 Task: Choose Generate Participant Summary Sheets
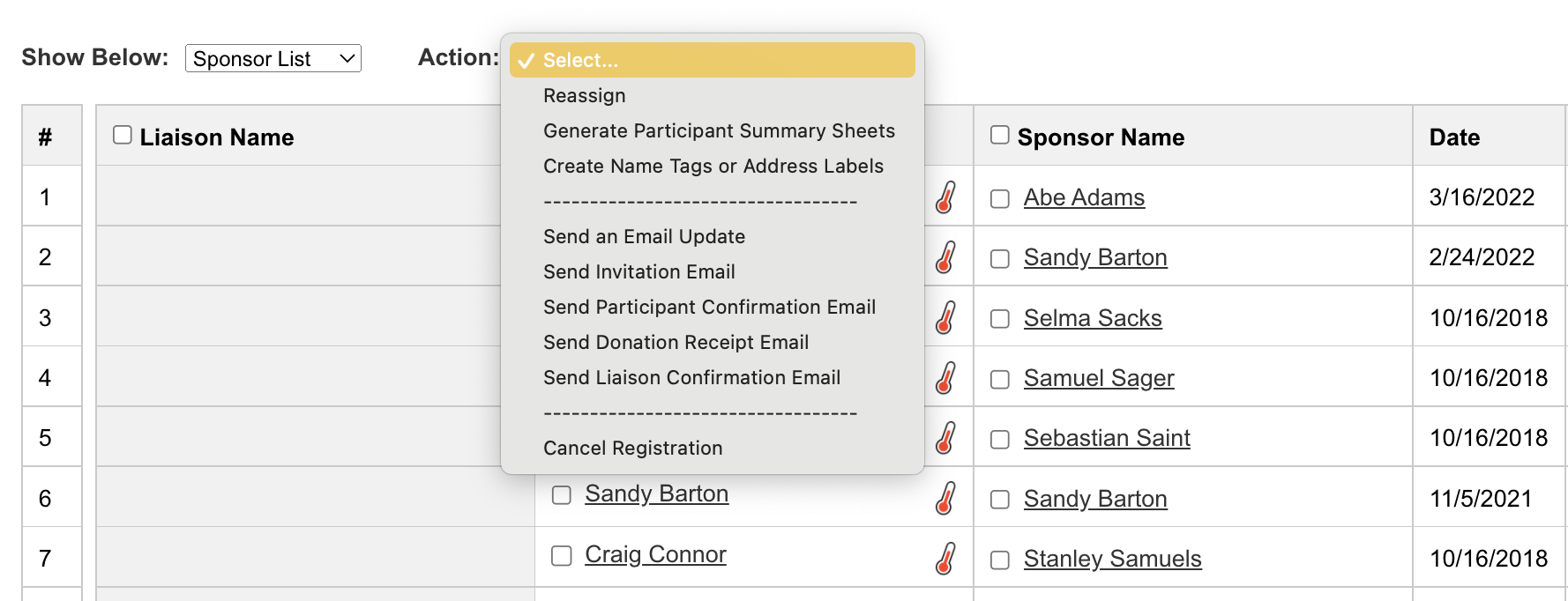click(x=719, y=130)
